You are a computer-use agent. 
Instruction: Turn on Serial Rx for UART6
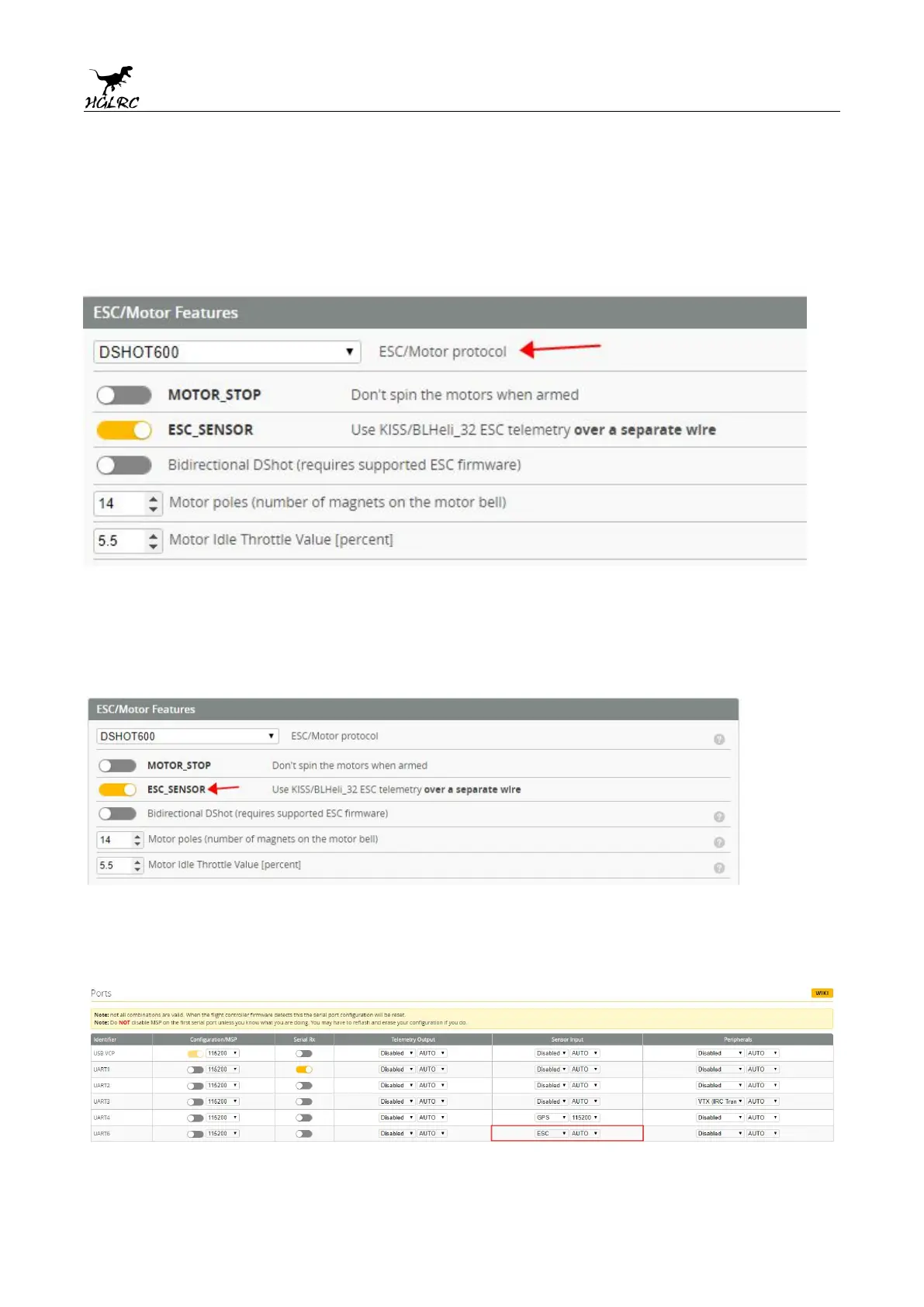[x=304, y=1134]
